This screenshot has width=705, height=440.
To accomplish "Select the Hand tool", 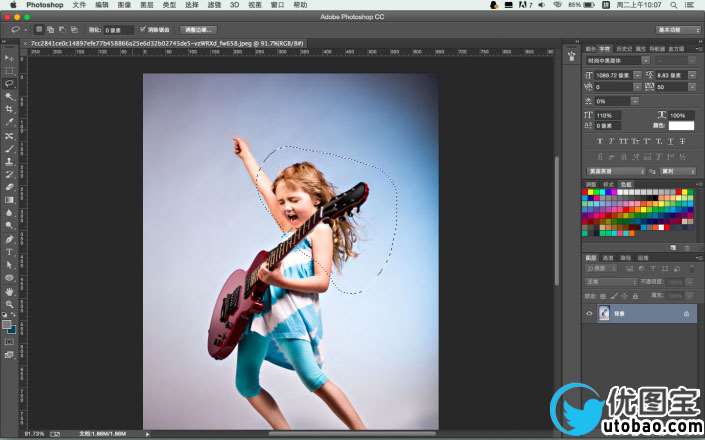I will (x=9, y=292).
